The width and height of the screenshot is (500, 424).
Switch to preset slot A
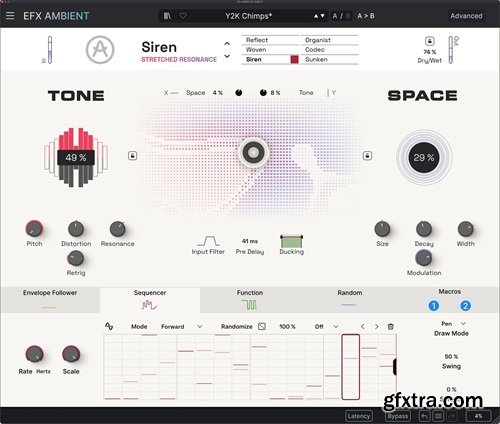tap(335, 16)
